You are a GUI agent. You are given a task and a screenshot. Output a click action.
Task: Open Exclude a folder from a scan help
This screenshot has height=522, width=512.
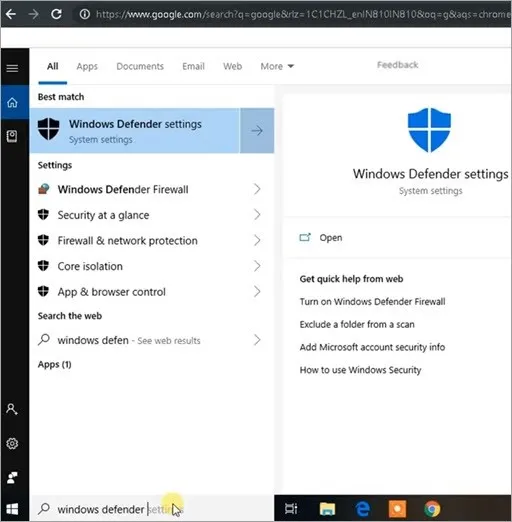(x=357, y=324)
